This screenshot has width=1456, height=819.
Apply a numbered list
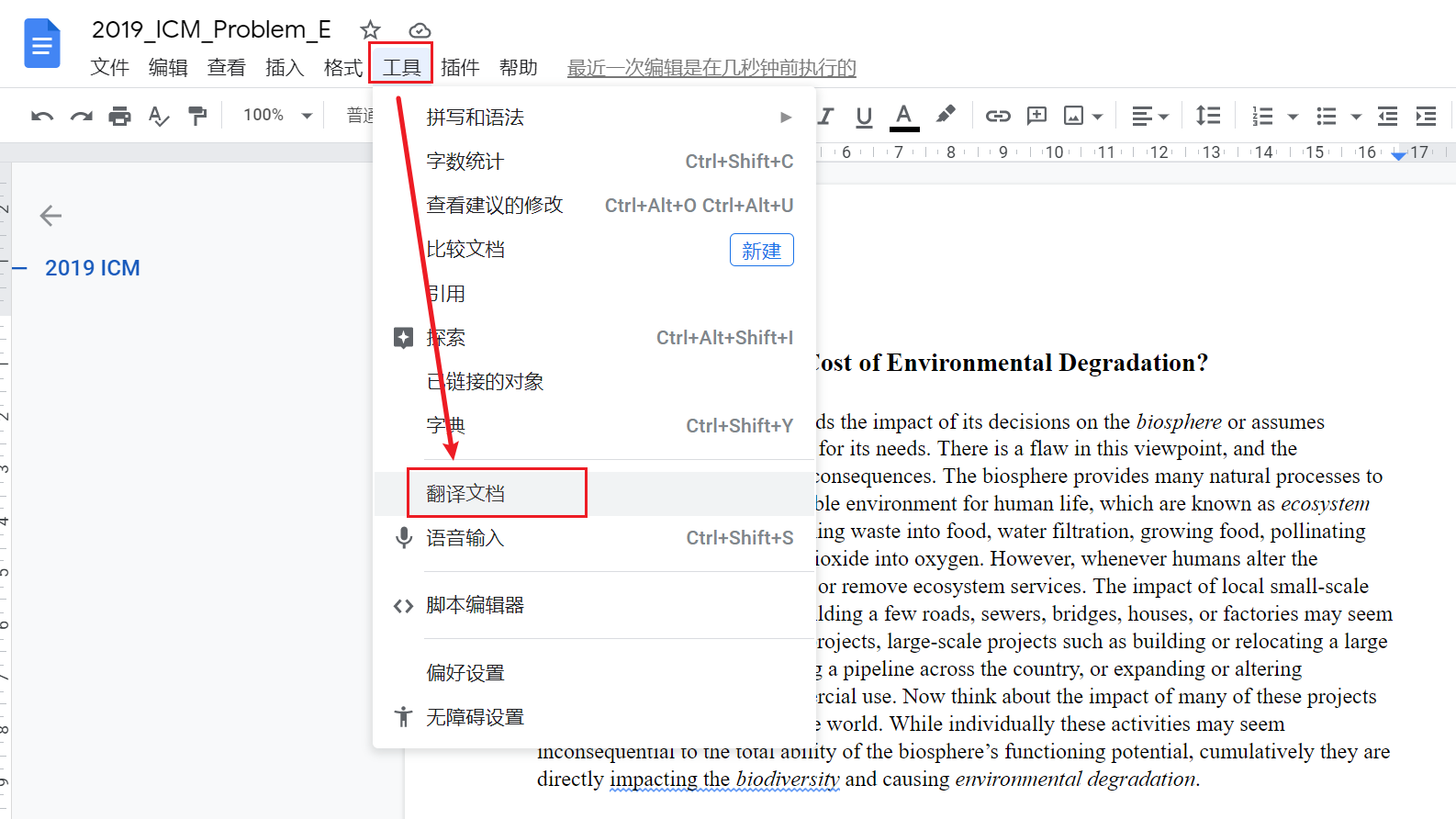point(1263,116)
